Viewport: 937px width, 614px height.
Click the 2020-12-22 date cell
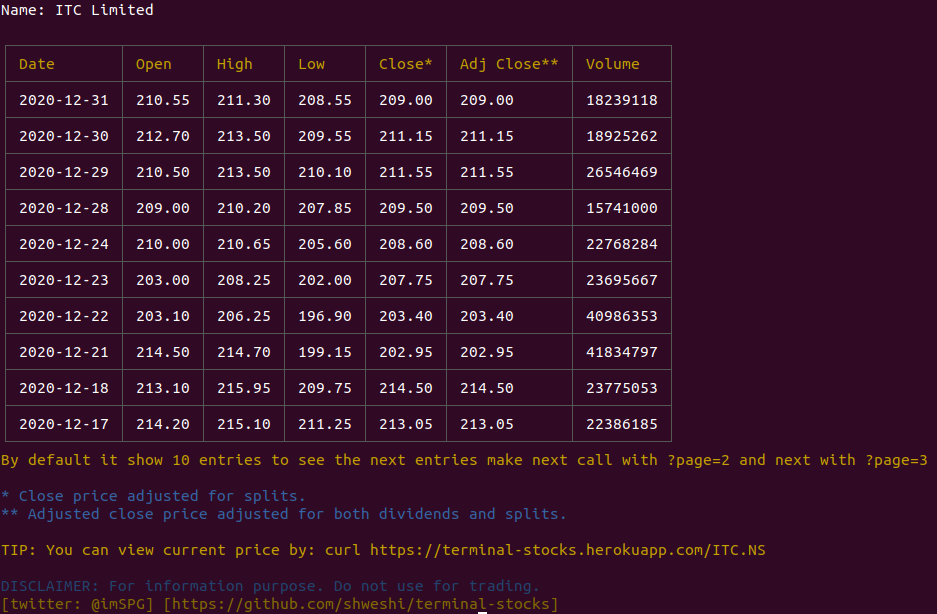[64, 316]
